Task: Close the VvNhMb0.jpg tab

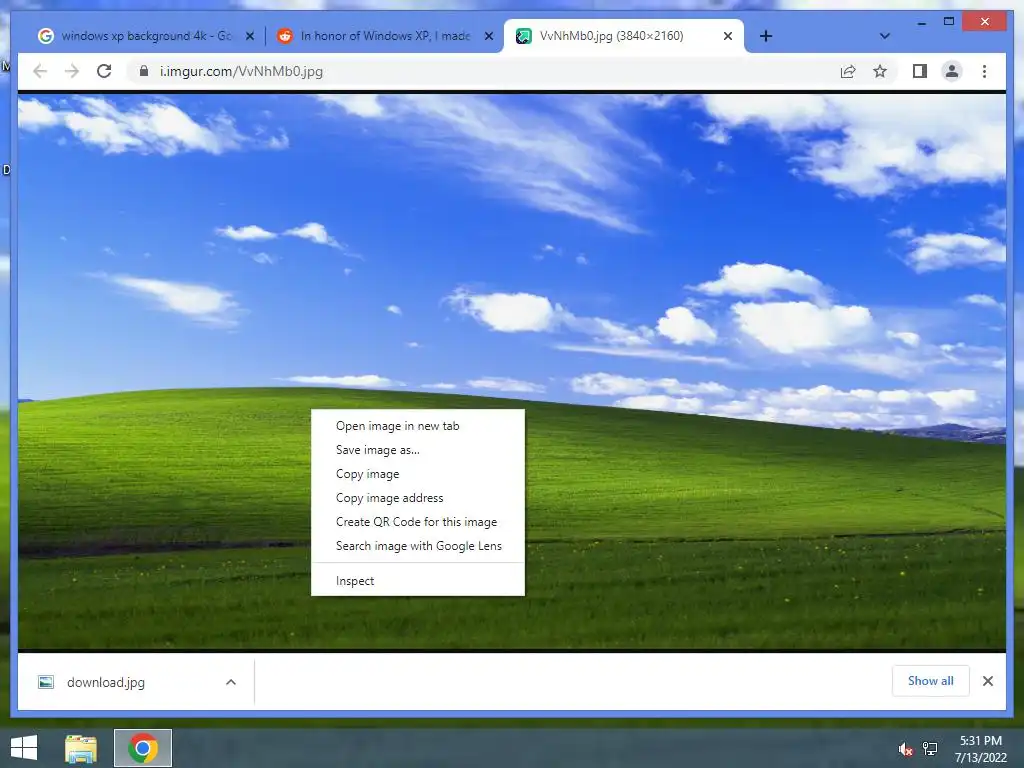Action: 728,36
